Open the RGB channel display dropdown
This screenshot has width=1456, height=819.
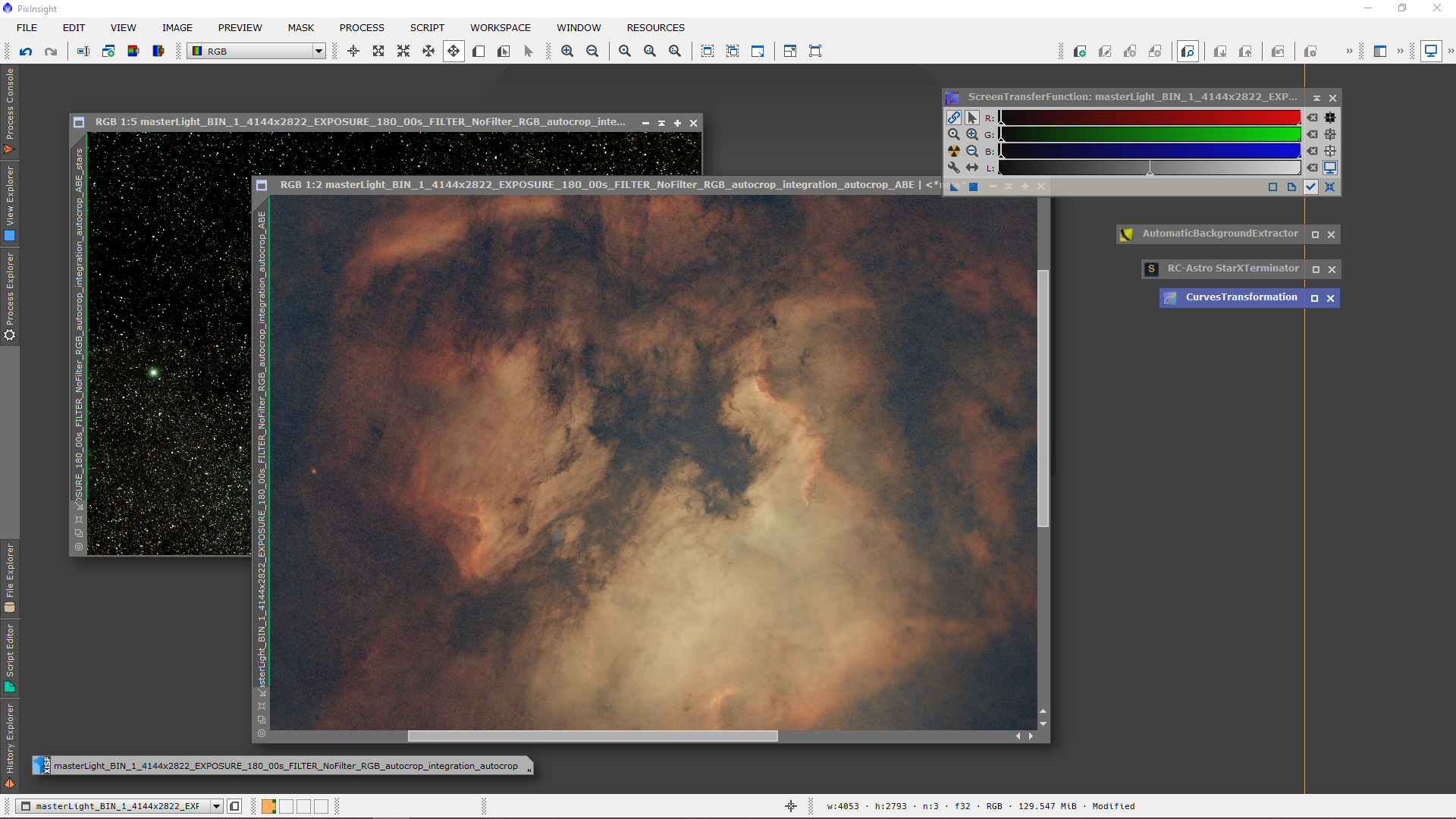(x=318, y=51)
